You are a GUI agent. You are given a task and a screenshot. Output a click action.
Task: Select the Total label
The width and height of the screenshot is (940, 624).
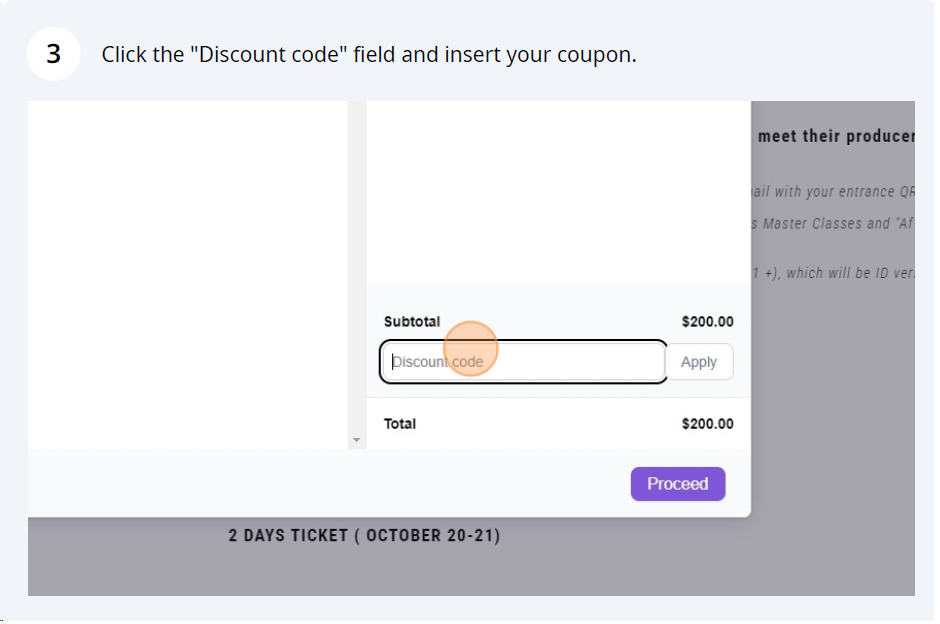[400, 424]
